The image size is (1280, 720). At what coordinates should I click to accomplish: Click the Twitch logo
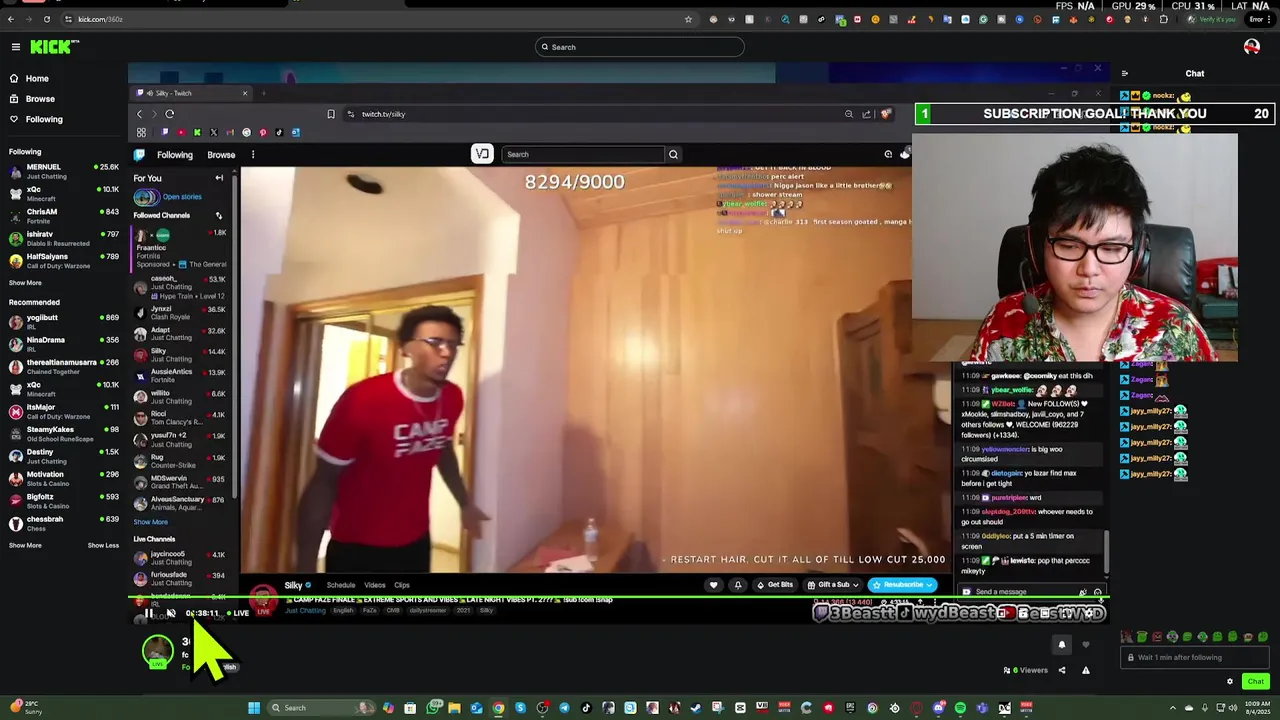point(139,155)
